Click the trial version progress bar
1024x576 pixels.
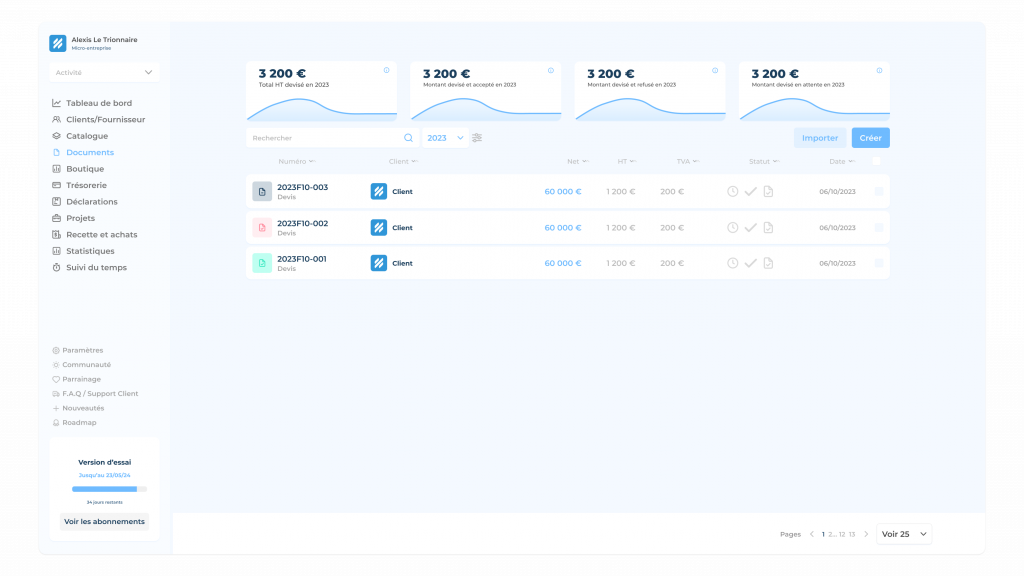pos(109,489)
